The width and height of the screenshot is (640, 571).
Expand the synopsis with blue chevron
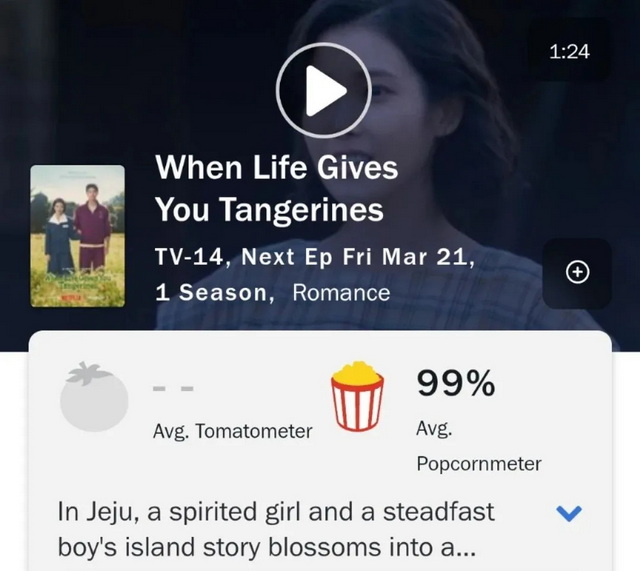pyautogui.click(x=569, y=513)
